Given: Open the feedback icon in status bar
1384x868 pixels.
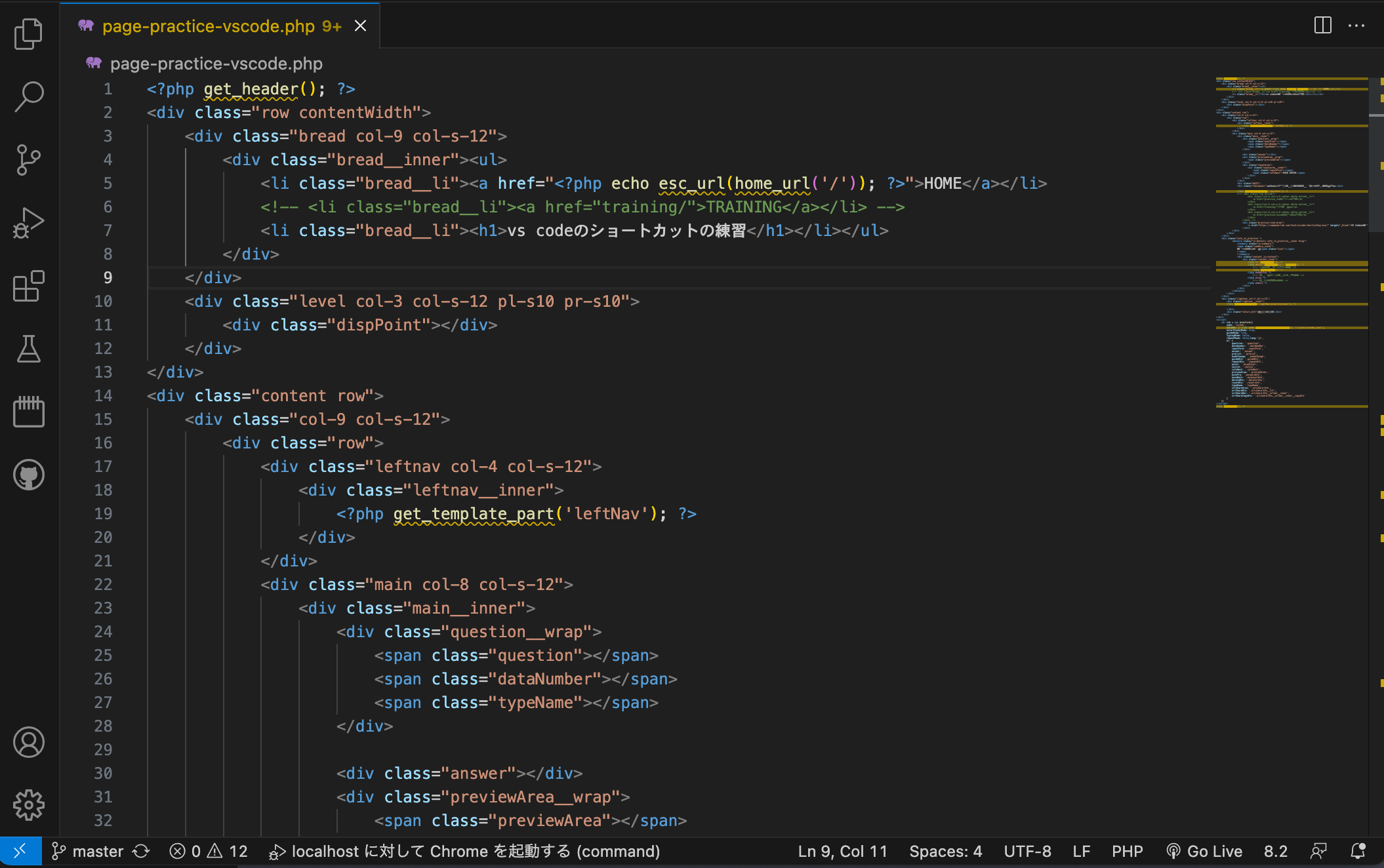Looking at the screenshot, I should [x=1318, y=851].
